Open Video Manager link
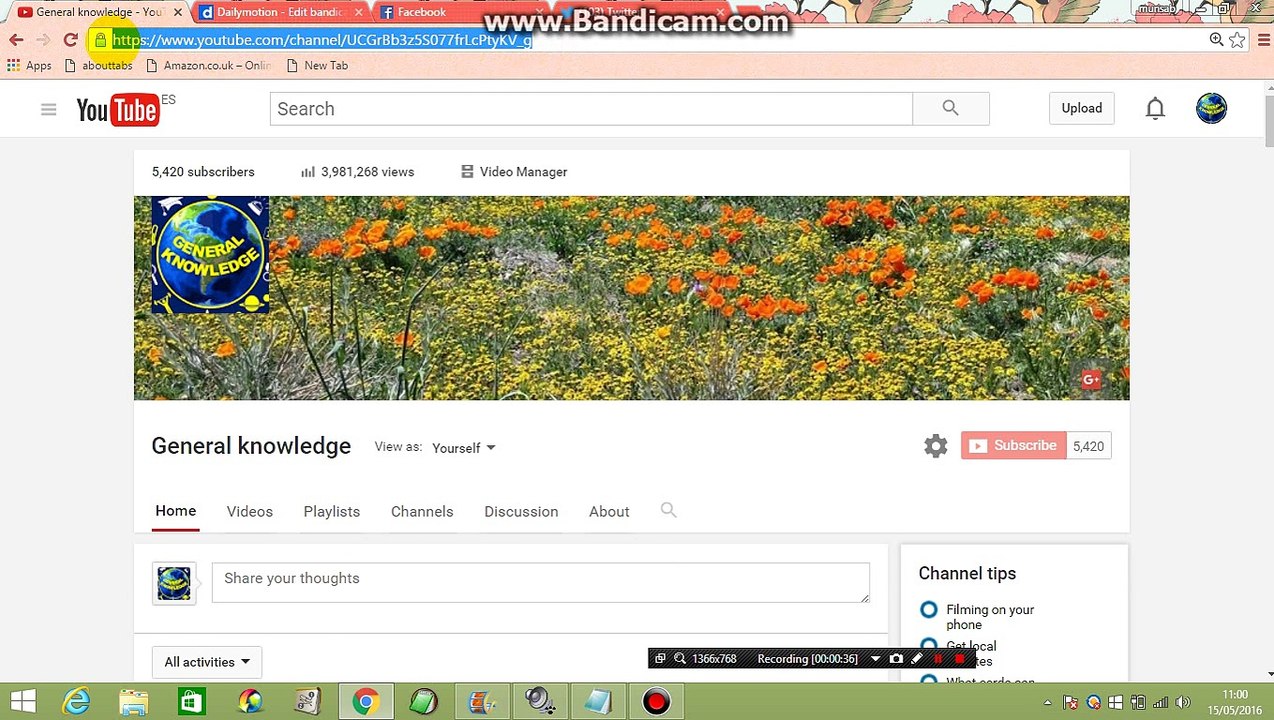The height and width of the screenshot is (720, 1274). coord(513,172)
